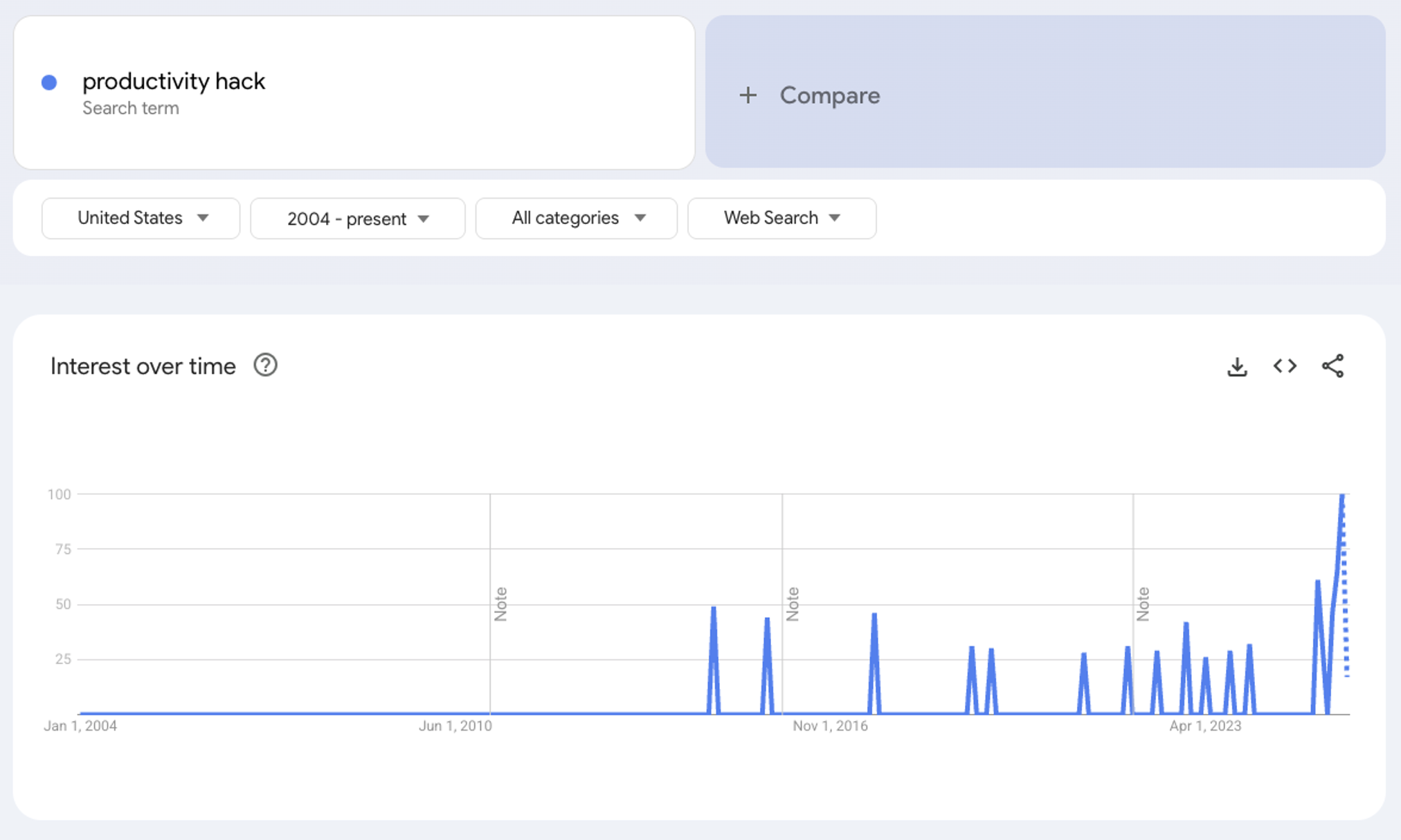Click the plus icon beside Compare
Image resolution: width=1401 pixels, height=840 pixels.
tap(748, 95)
